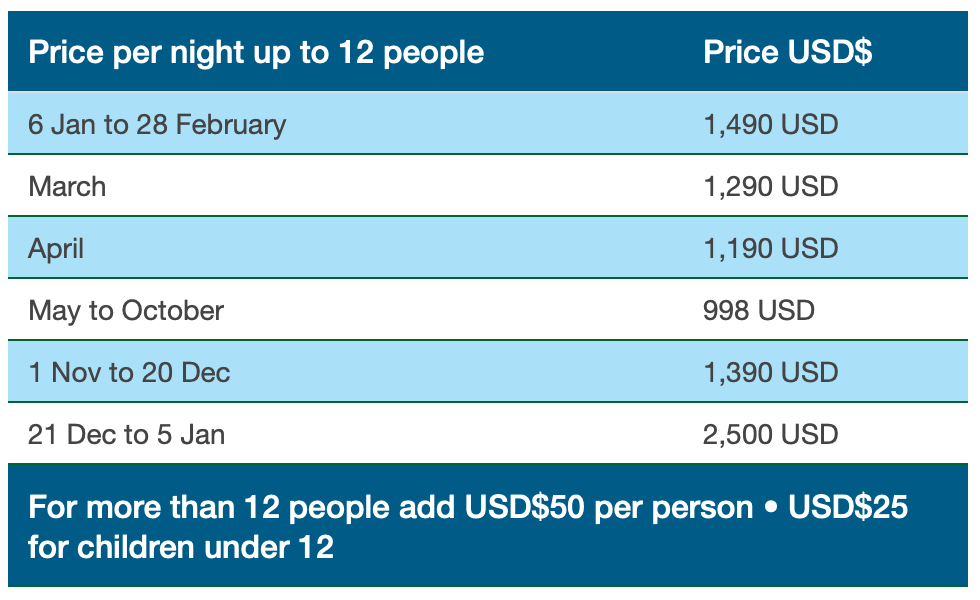This screenshot has height=600, width=980.
Task: Click the "Price per night up to 12 people" header
Action: [256, 52]
